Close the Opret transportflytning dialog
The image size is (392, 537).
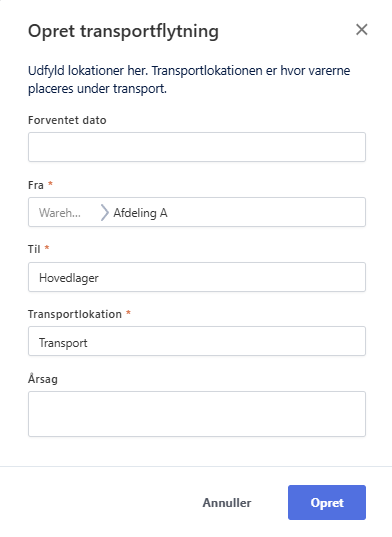tap(362, 30)
